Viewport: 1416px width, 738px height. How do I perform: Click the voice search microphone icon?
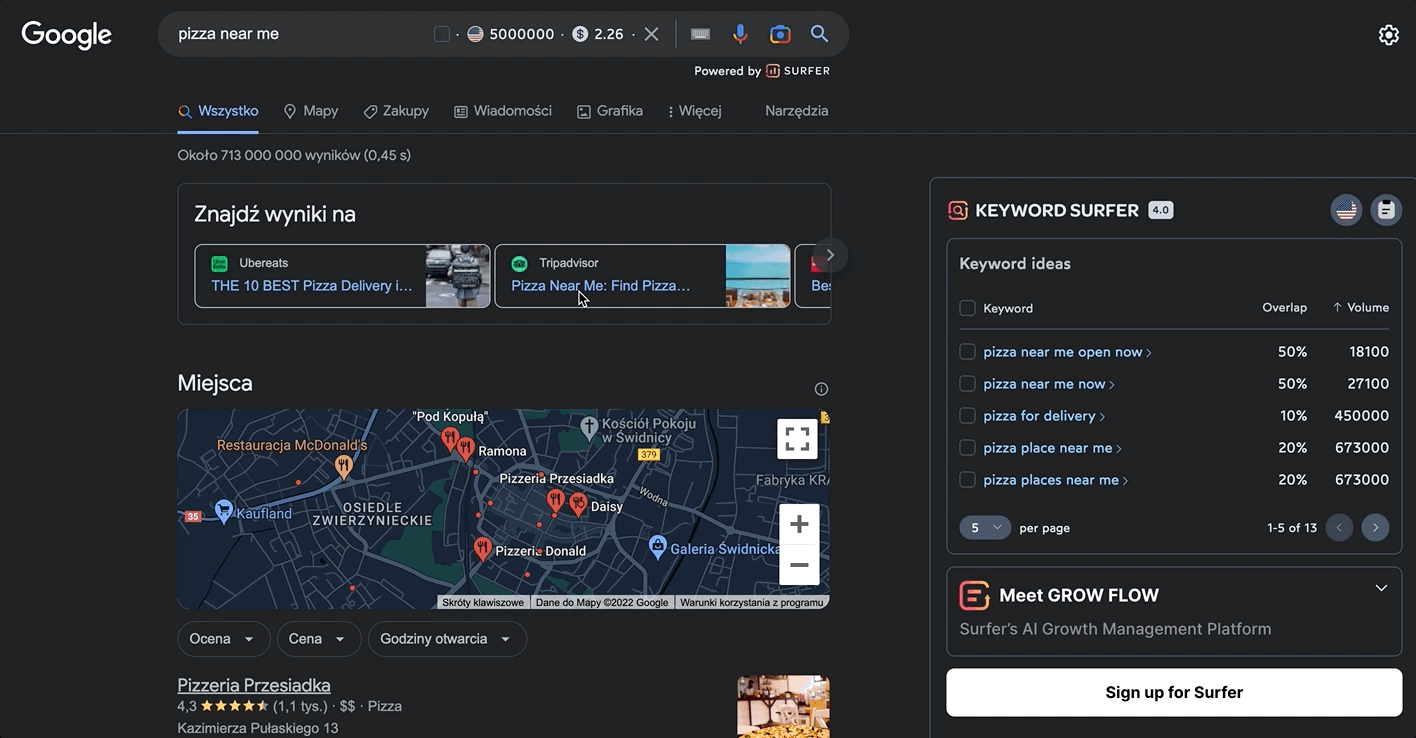point(740,34)
